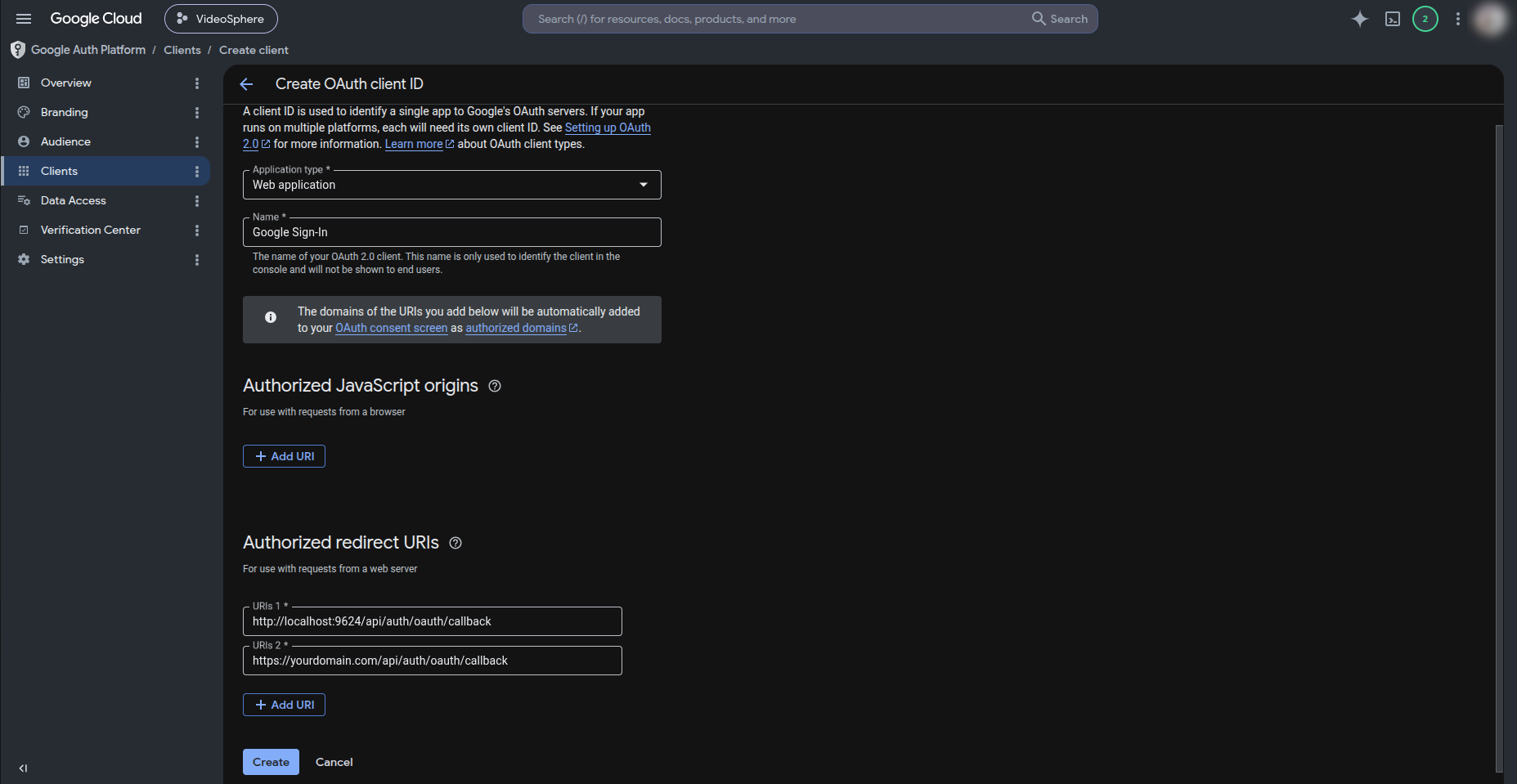Click the Branding palette icon
This screenshot has width=1517, height=784.
click(x=24, y=112)
